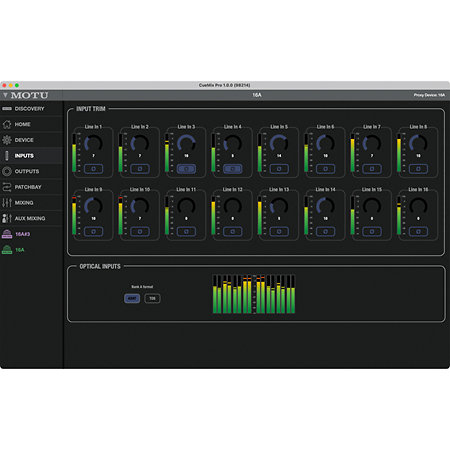
Task: Click the CueMix Pro window title
Action: 225,85
